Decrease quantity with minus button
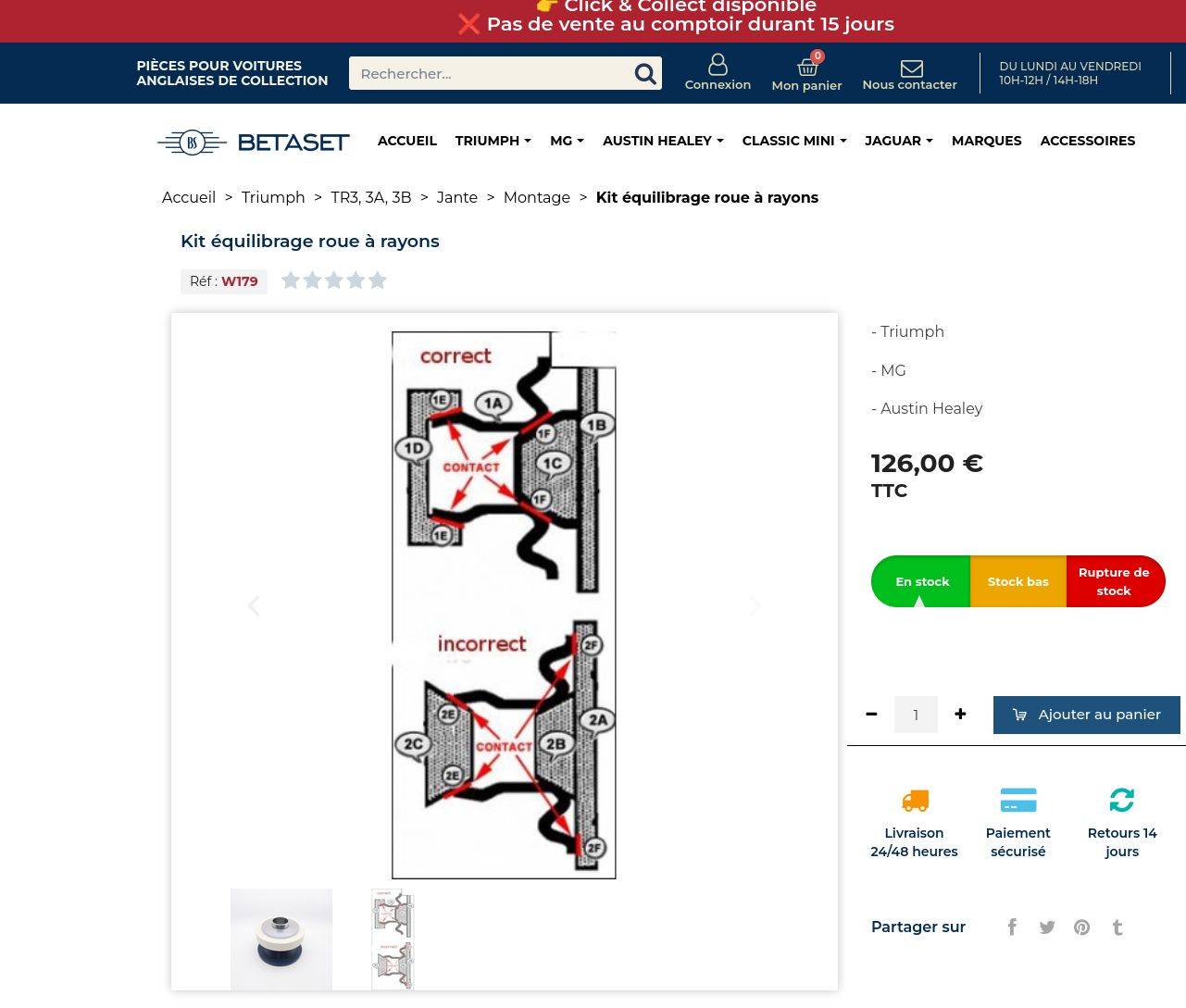1186x1008 pixels. click(871, 714)
